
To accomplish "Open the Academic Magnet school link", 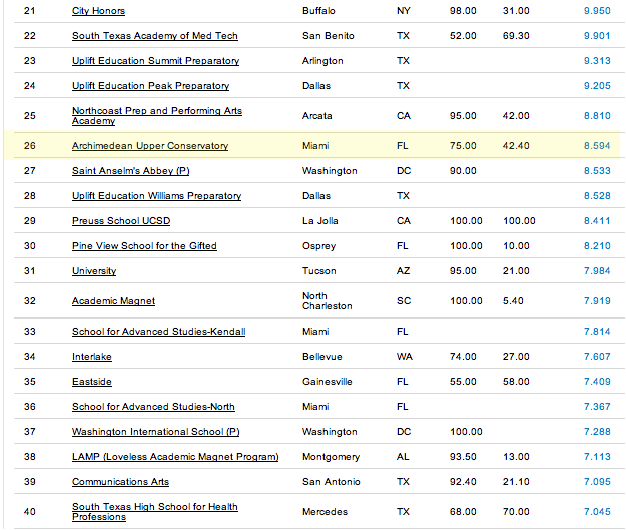I will [x=113, y=301].
